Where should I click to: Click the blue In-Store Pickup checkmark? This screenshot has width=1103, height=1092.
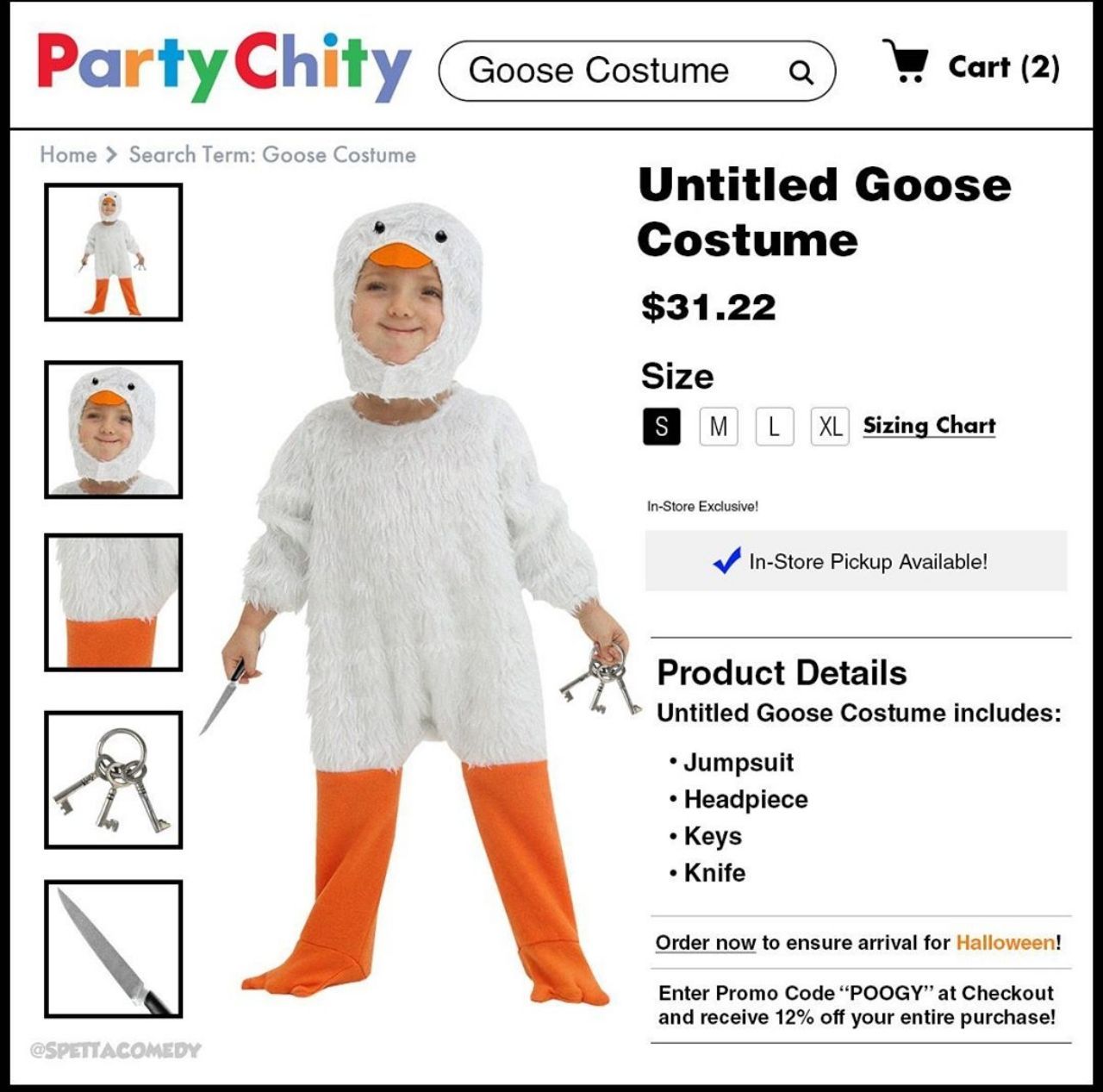726,560
